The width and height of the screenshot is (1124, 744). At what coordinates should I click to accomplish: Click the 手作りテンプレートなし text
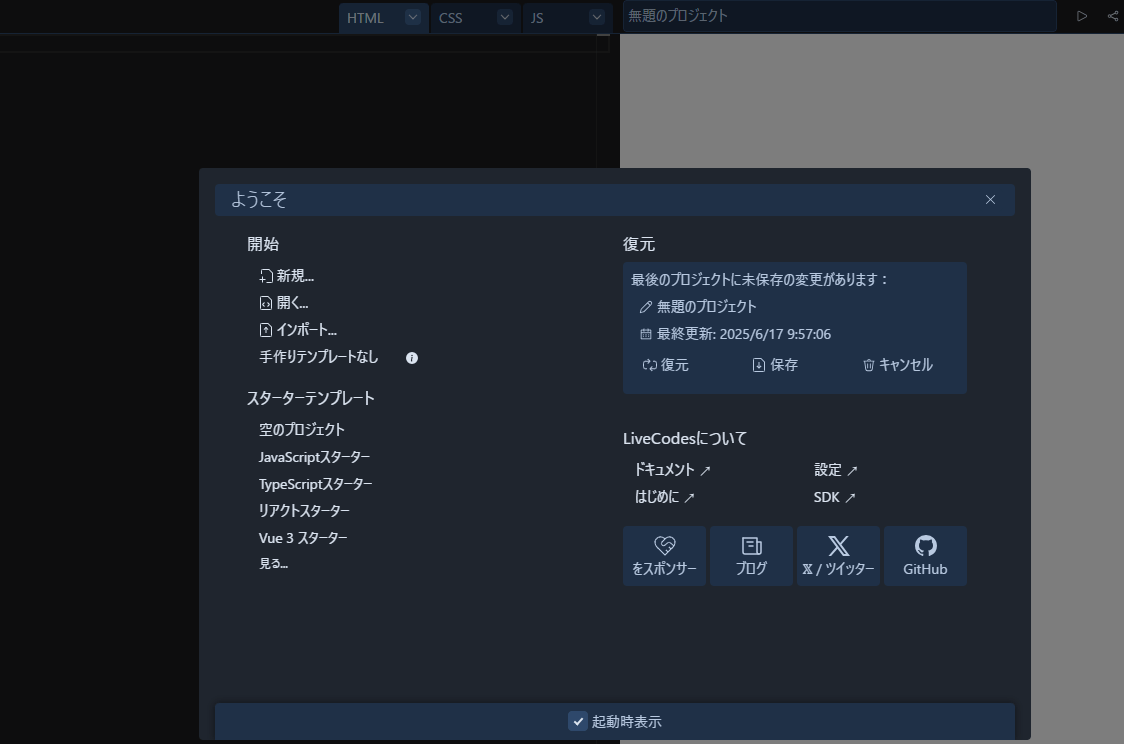click(x=318, y=357)
